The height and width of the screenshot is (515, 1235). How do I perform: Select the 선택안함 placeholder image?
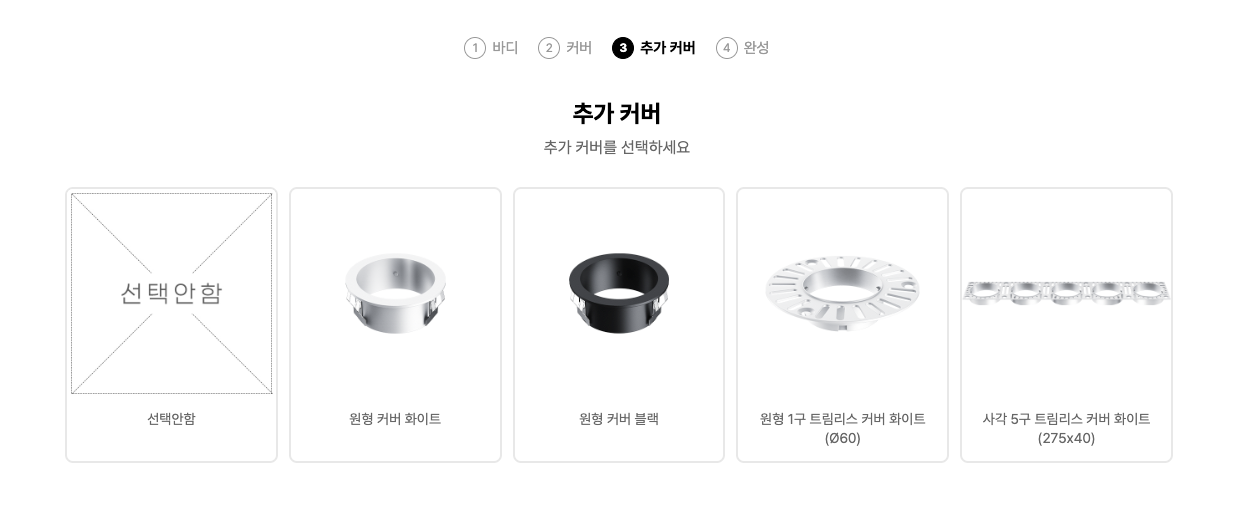171,293
